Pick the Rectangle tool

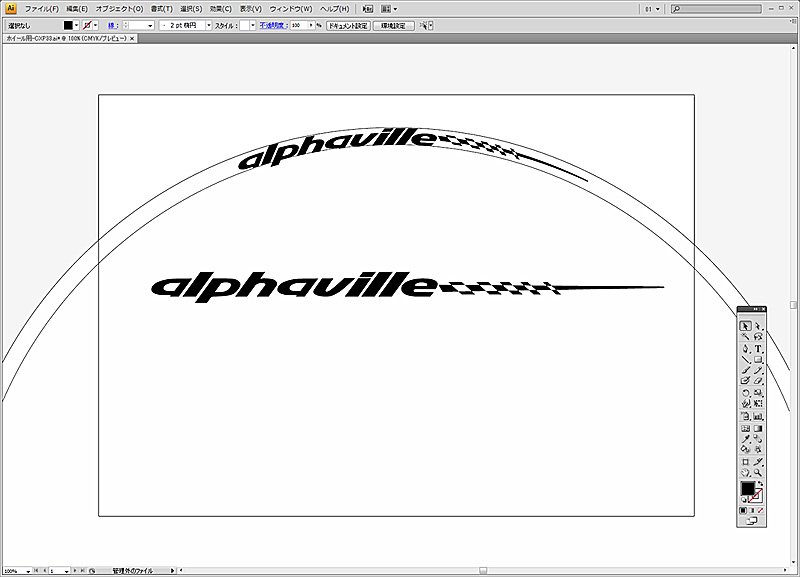[x=758, y=359]
